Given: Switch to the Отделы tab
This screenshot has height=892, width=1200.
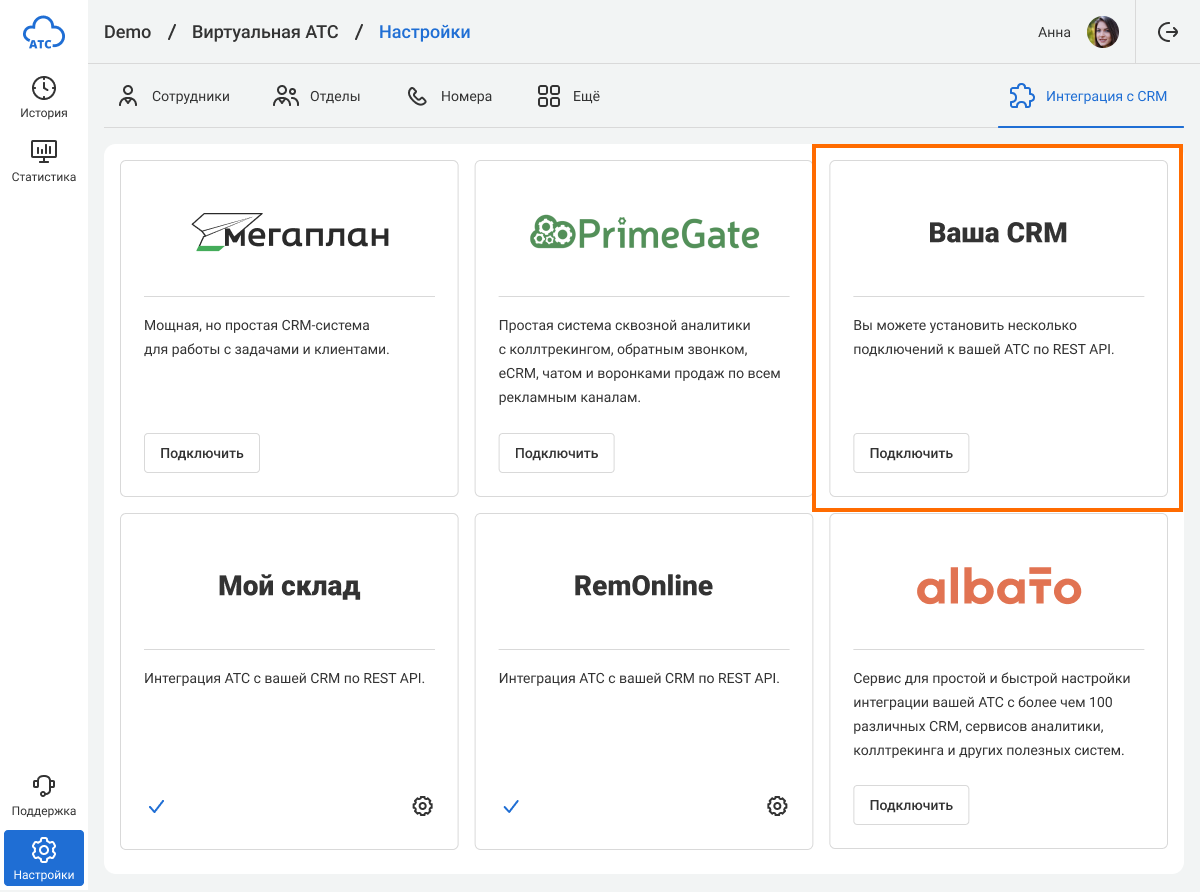Looking at the screenshot, I should pyautogui.click(x=317, y=97).
